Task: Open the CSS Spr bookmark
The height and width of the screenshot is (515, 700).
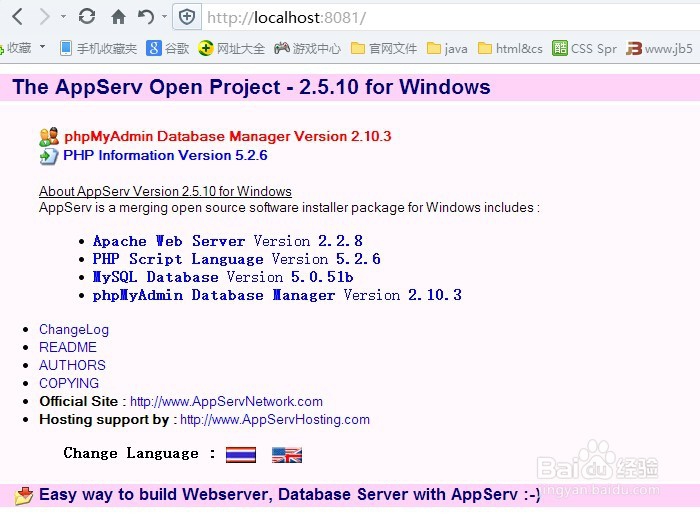Action: click(x=584, y=48)
